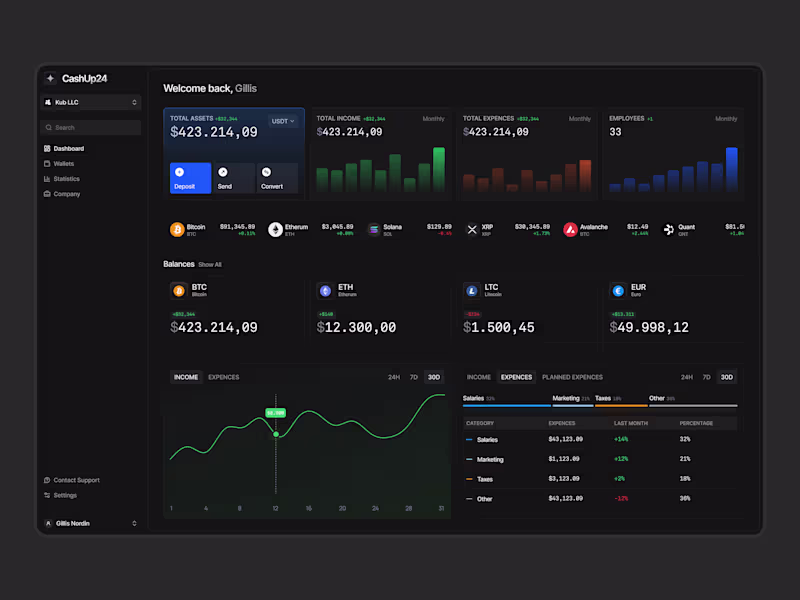This screenshot has height=600, width=800.
Task: Select the Solana asset icon
Action: point(372,227)
